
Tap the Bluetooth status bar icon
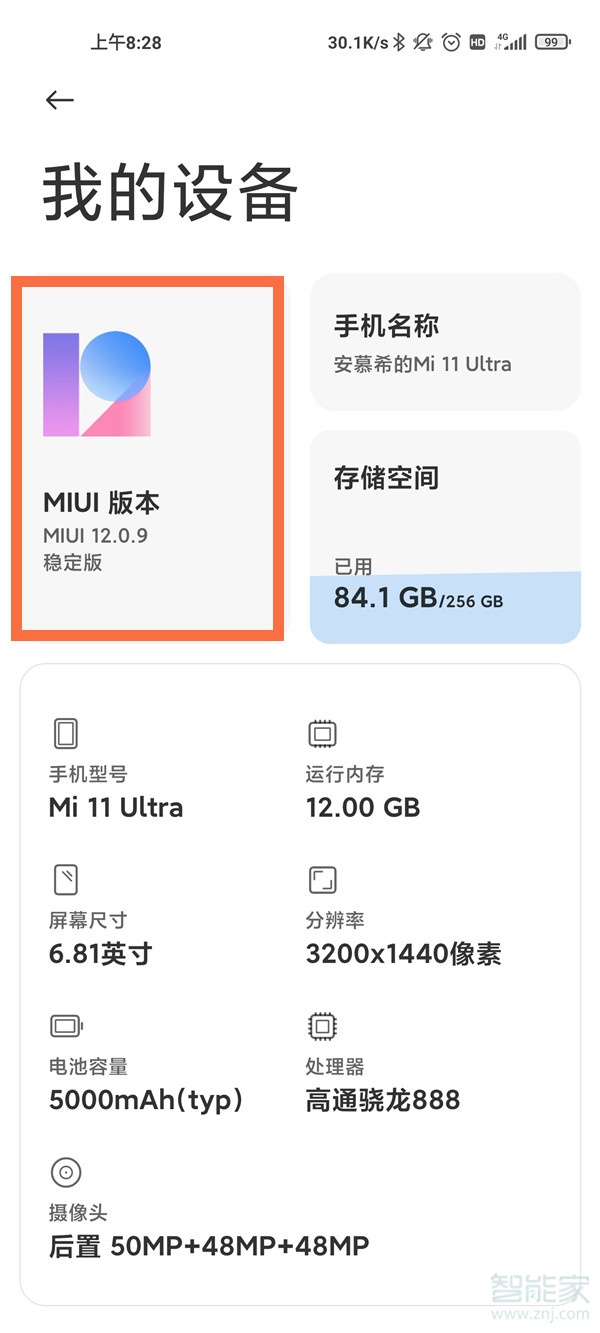tap(398, 42)
